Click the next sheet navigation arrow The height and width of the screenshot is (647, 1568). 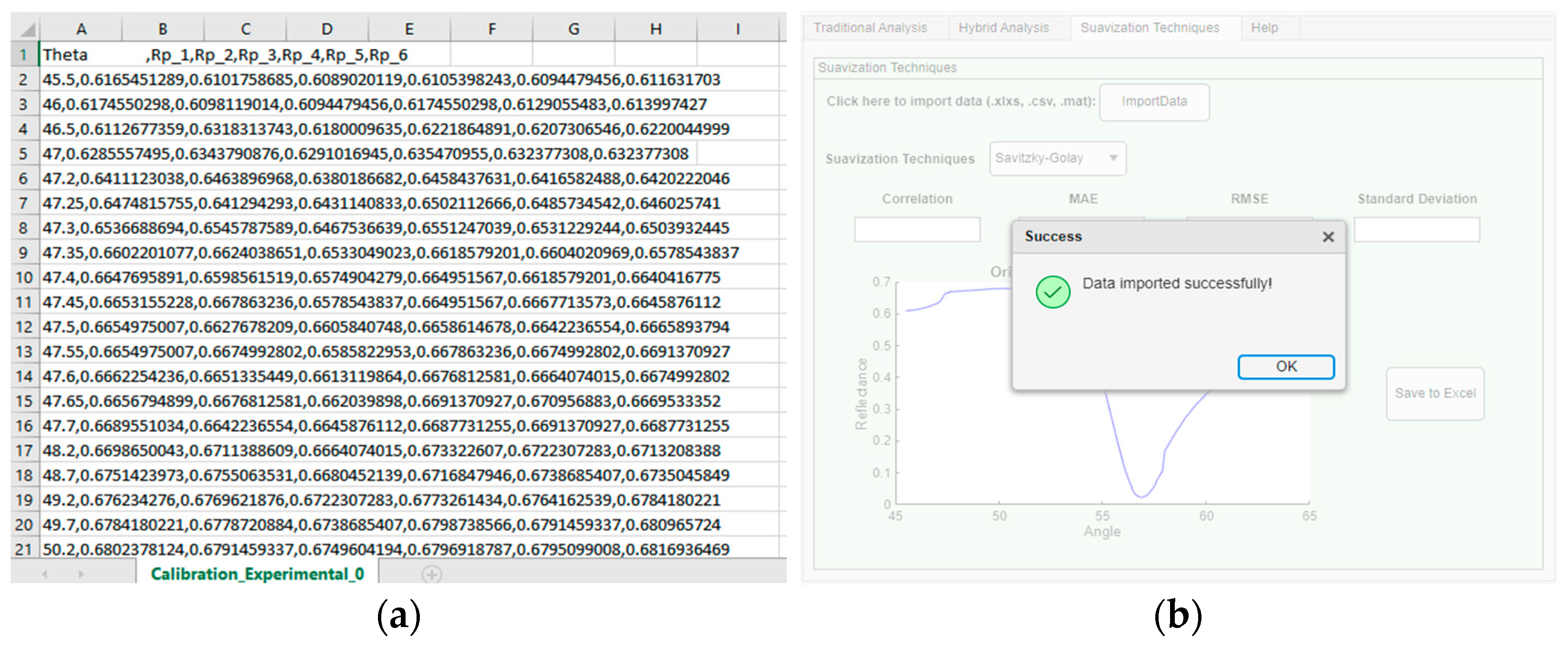pyautogui.click(x=80, y=573)
